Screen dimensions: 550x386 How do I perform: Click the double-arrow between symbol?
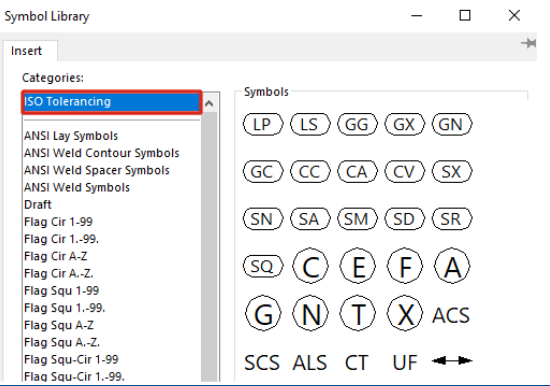[452, 361]
